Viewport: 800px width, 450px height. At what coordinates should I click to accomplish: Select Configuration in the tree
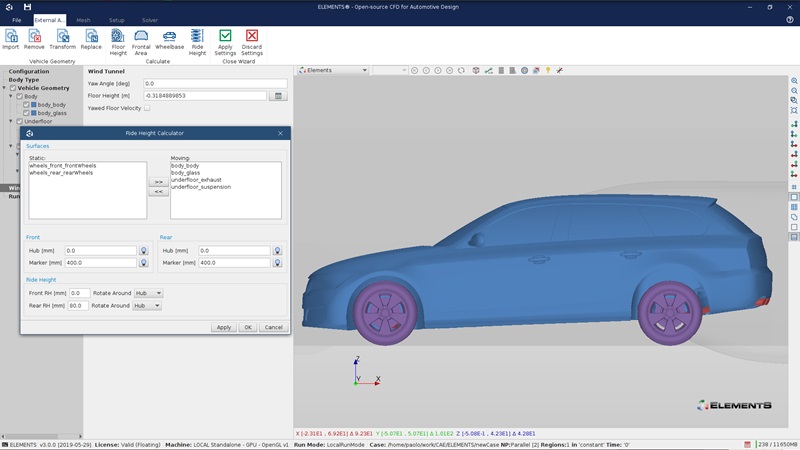[29, 71]
